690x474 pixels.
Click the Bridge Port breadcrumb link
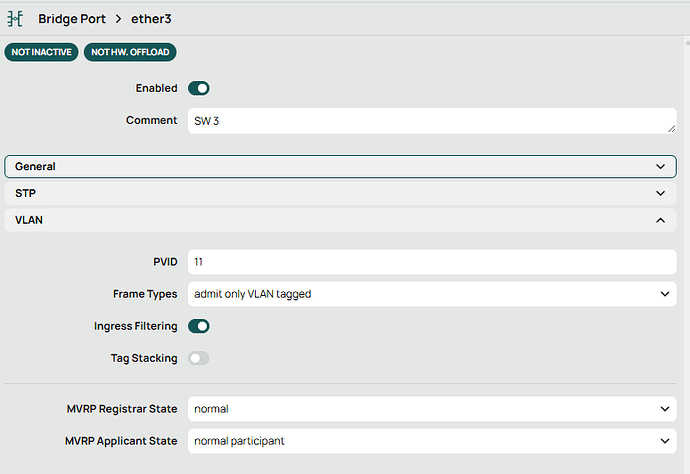tap(74, 19)
